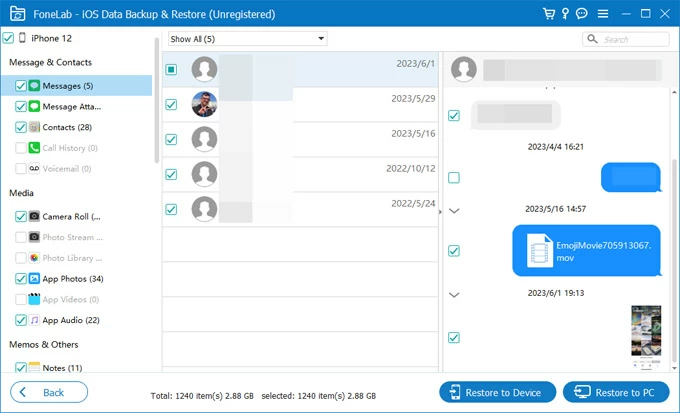
Task: Open the Show All (5) dropdown
Action: (248, 39)
